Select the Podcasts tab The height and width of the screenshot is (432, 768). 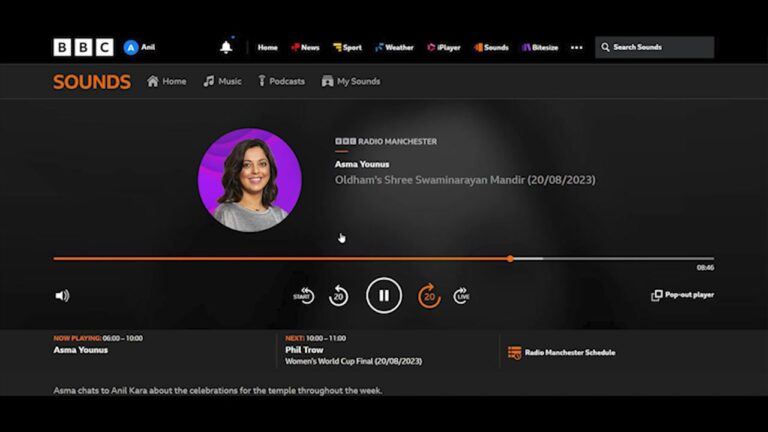[282, 81]
